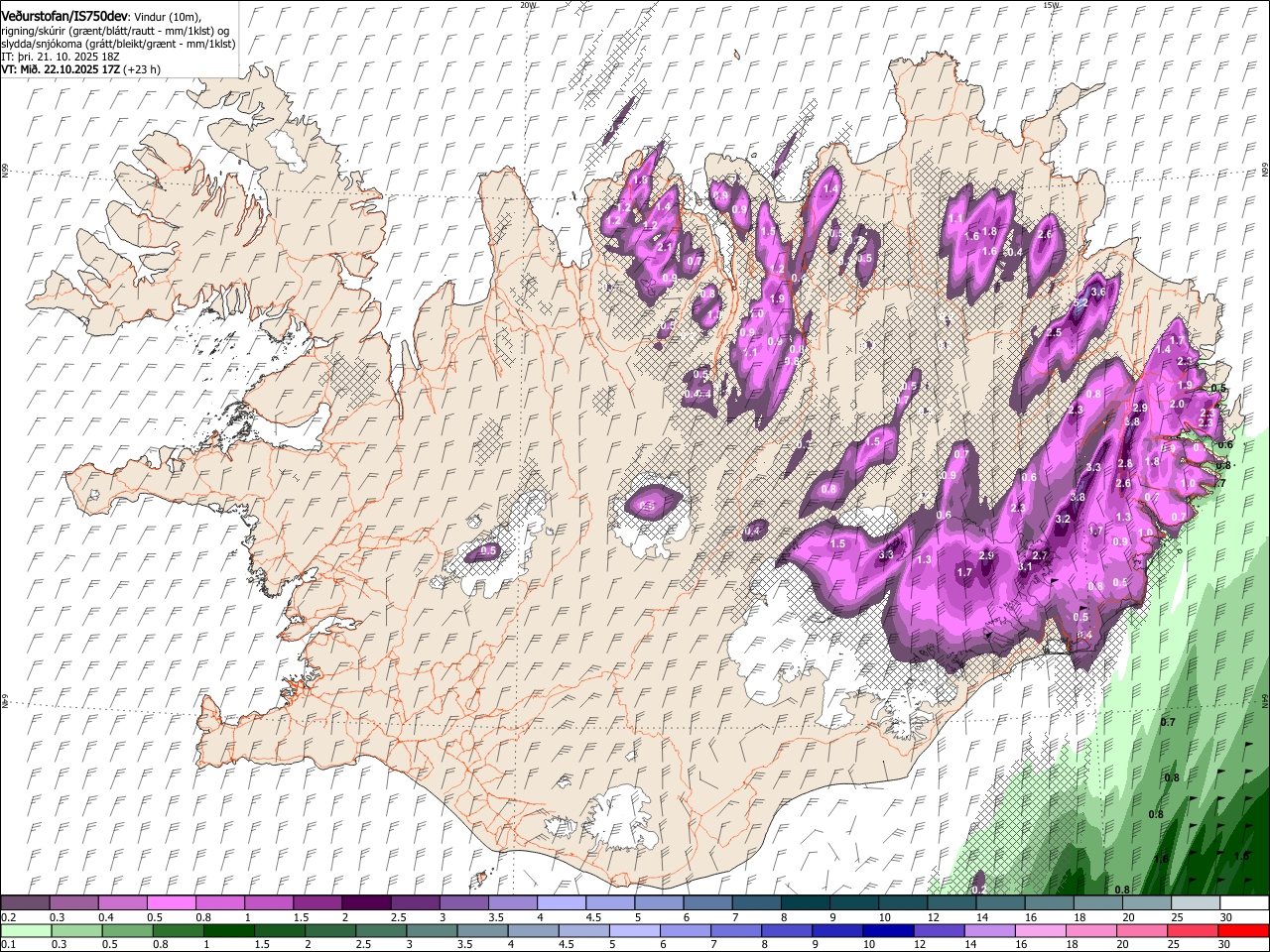Select lower legend swatch between 2 and 2.5

[x=330, y=930]
